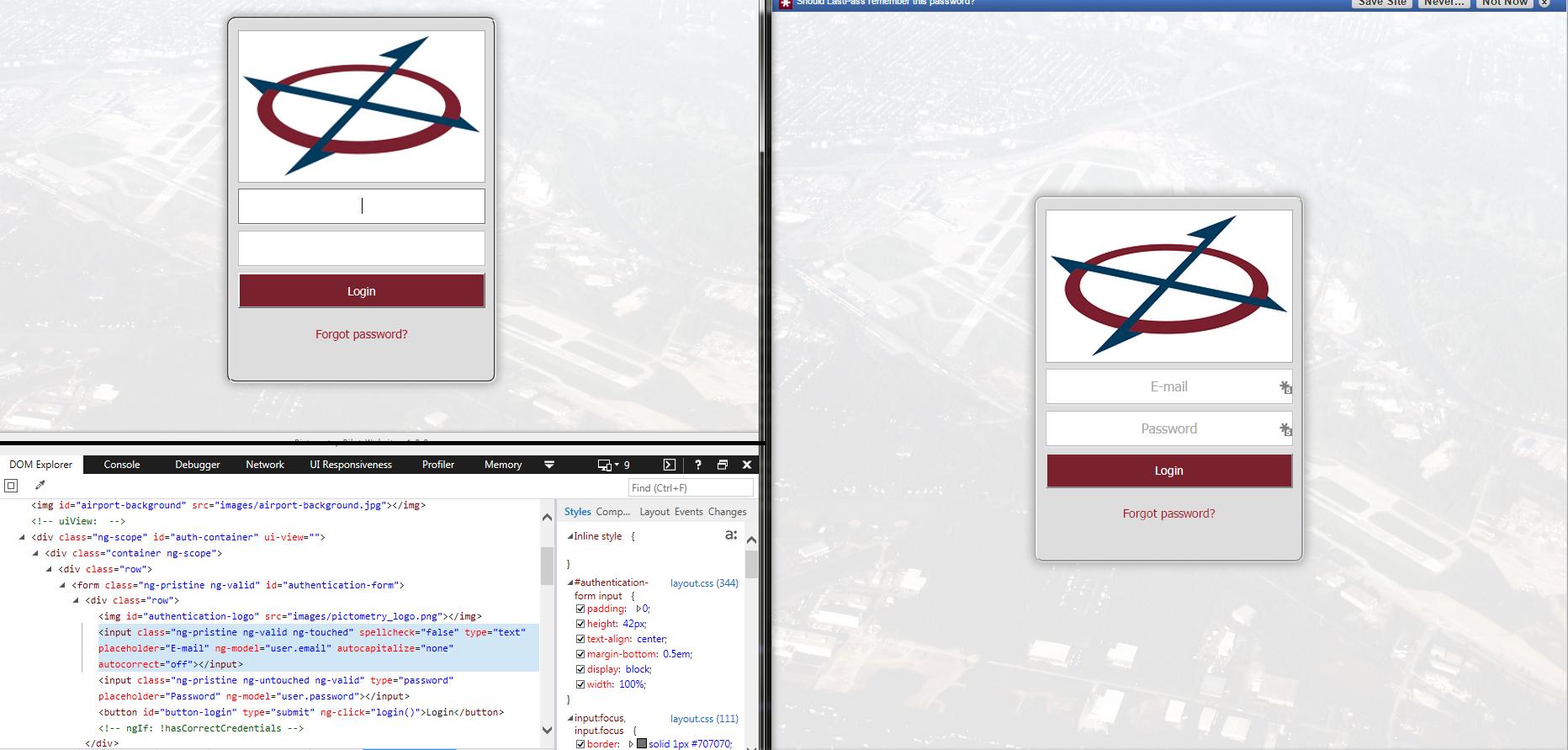Click LastPass icon in right Password field
The height and width of the screenshot is (750, 1568).
[x=1285, y=429]
